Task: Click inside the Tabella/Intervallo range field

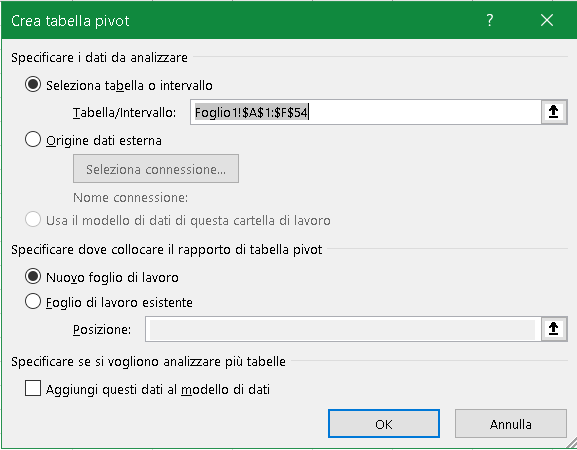Action: 366,112
